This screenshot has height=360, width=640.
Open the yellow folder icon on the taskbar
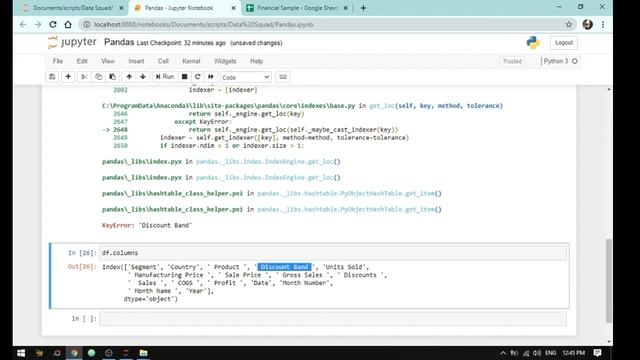pos(143,353)
